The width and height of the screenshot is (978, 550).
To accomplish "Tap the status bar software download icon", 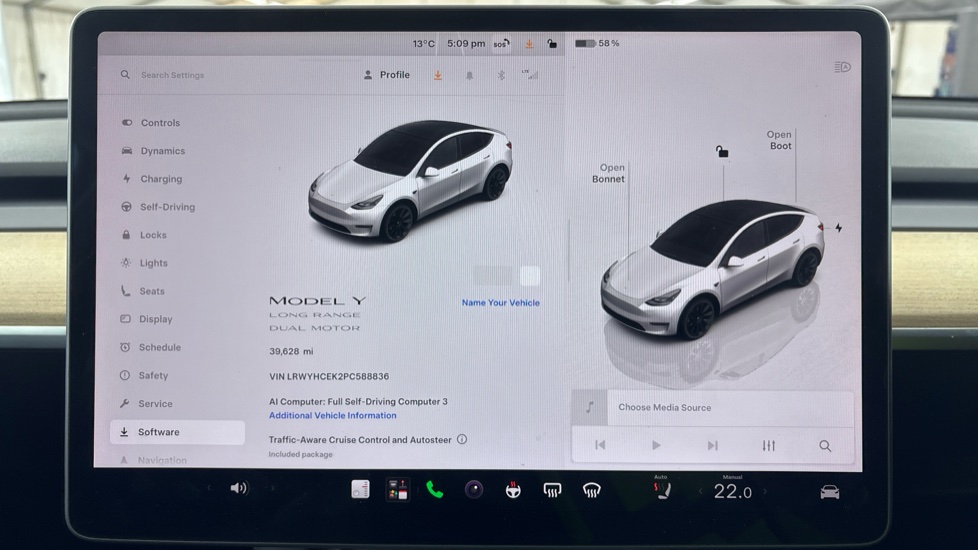I will coord(529,44).
